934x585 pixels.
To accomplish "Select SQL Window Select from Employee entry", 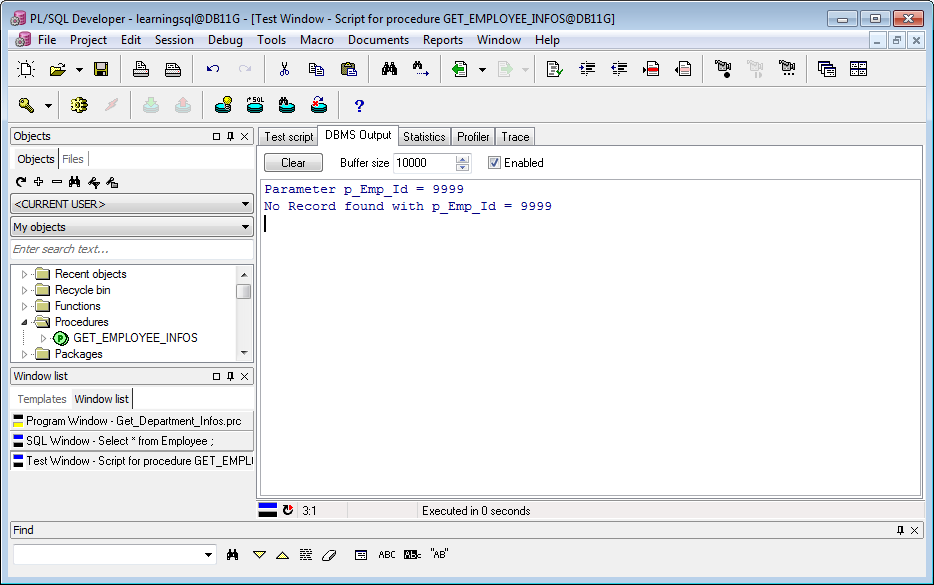I will pyautogui.click(x=132, y=441).
